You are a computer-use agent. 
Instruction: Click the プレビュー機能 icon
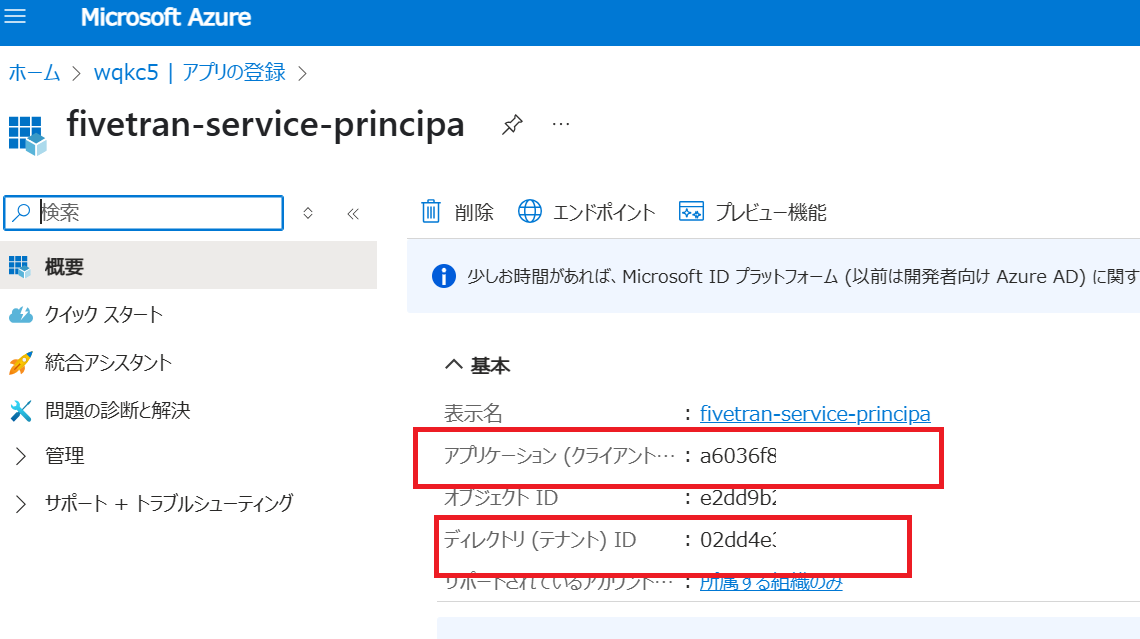(691, 212)
